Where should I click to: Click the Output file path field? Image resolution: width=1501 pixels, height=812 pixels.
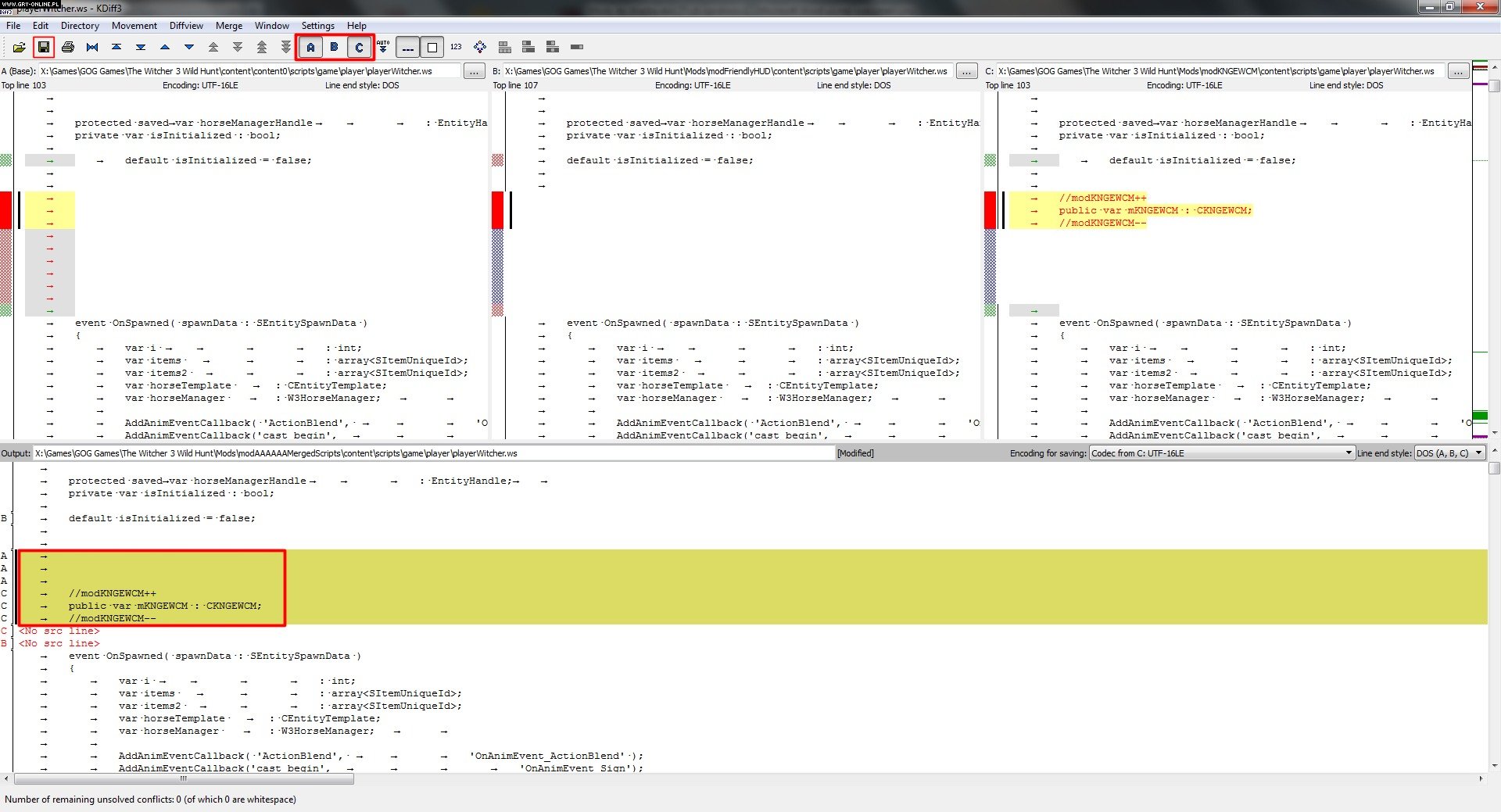pyautogui.click(x=434, y=453)
